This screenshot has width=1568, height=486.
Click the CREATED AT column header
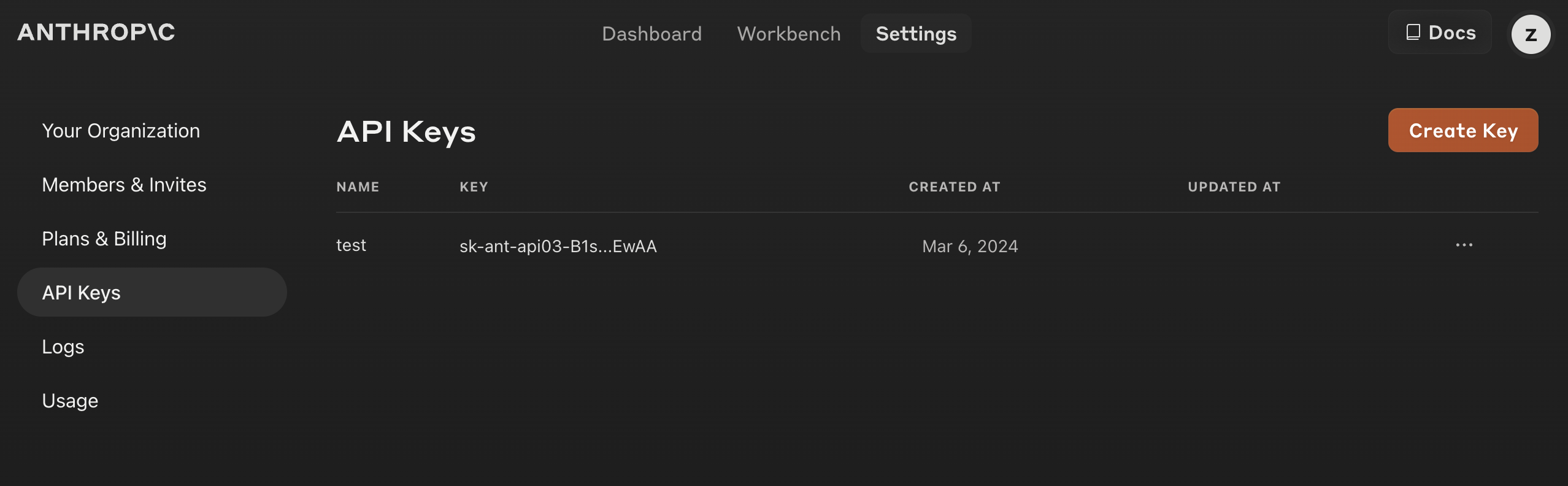point(954,187)
